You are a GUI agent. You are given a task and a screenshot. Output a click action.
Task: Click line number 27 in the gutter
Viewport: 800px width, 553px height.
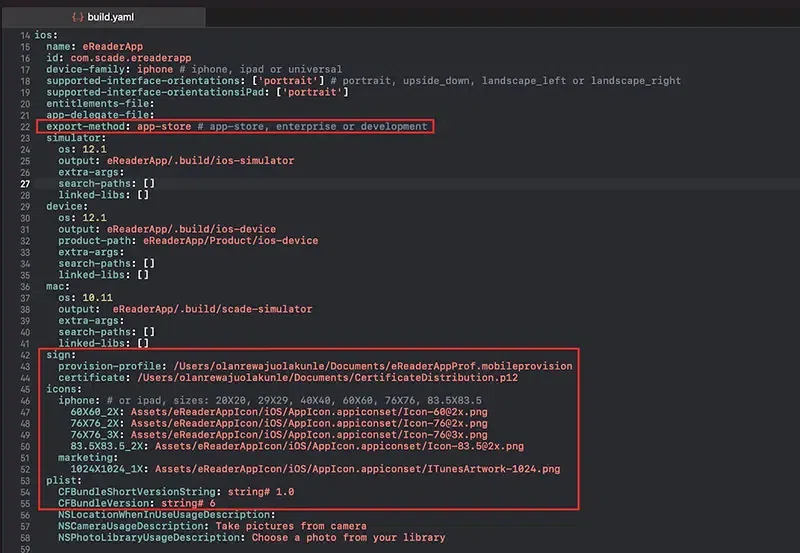point(25,184)
